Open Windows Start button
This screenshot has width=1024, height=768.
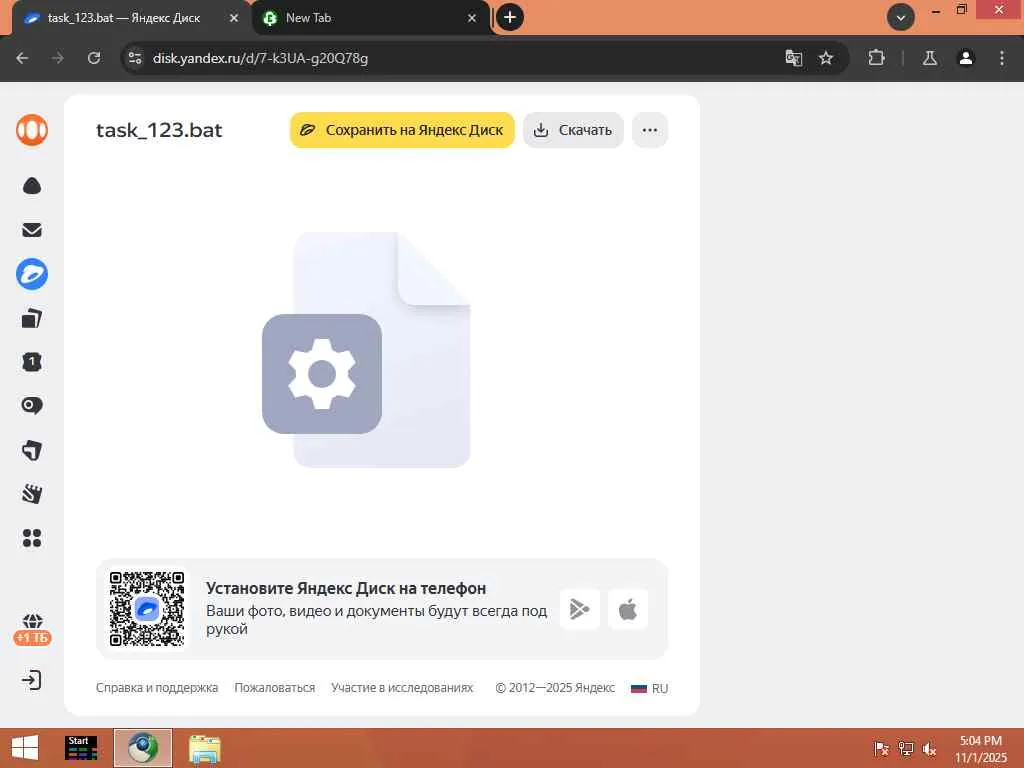25,748
